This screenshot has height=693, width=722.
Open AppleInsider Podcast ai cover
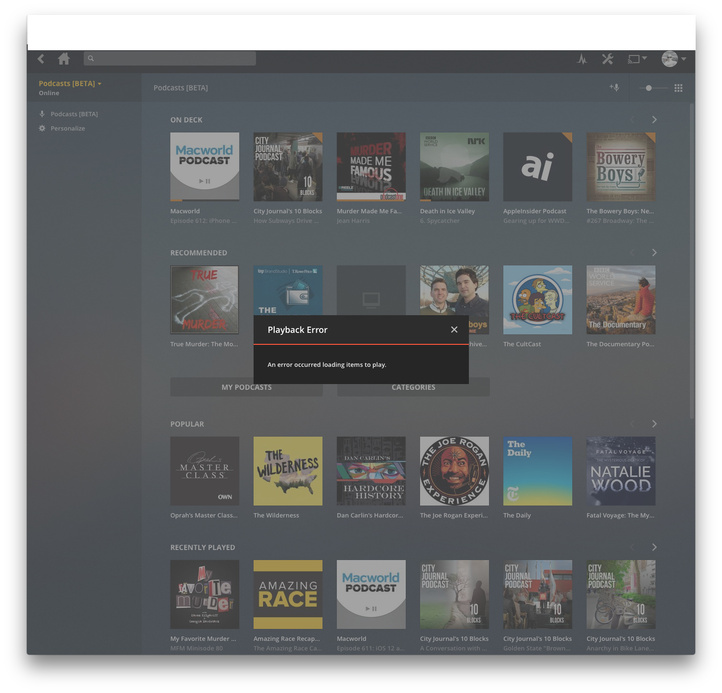[537, 167]
